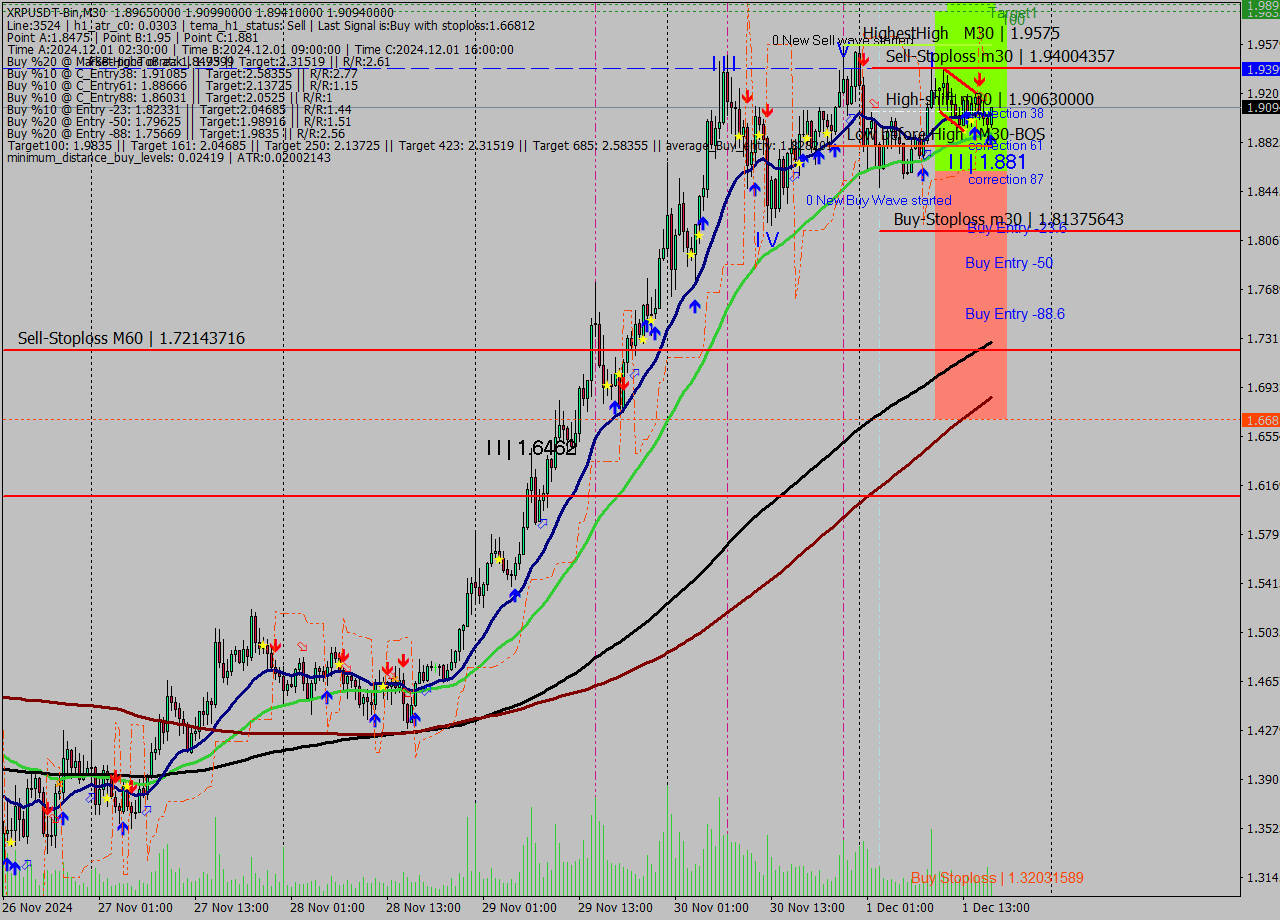Click the 'Point A:1.8475' info line
The image size is (1280, 920).
pyautogui.click(x=132, y=37)
